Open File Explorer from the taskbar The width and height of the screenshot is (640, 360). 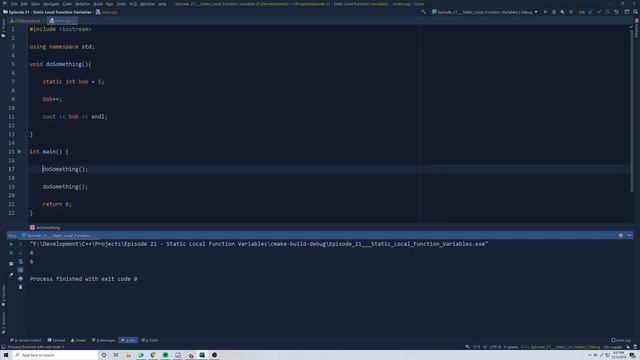pyautogui.click(x=128, y=355)
